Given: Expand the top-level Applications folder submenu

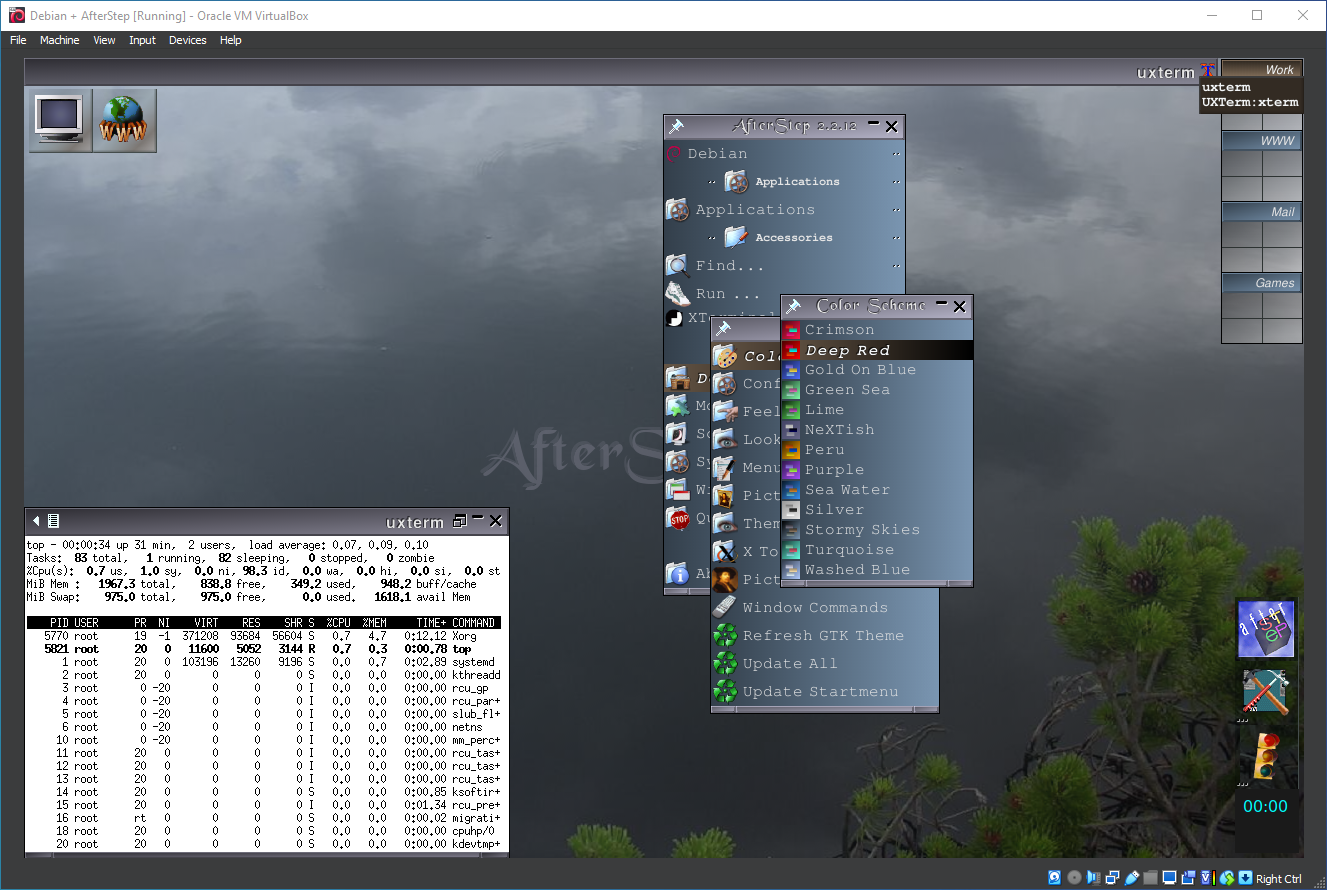Looking at the screenshot, I should click(755, 210).
